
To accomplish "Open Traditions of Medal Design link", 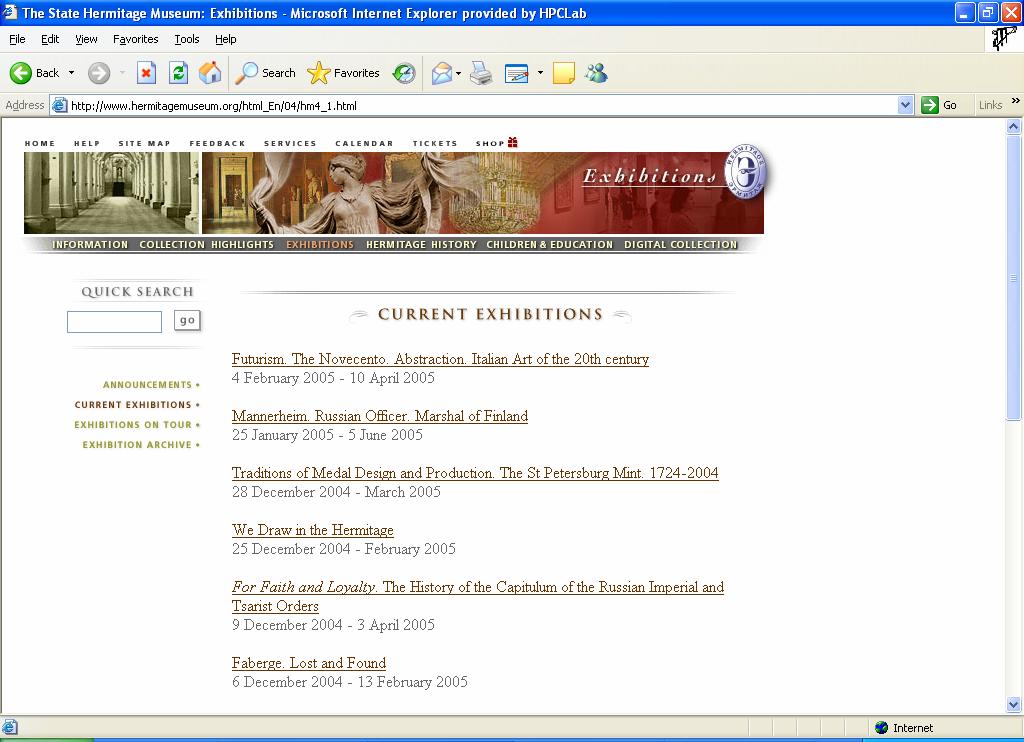I will click(x=475, y=473).
